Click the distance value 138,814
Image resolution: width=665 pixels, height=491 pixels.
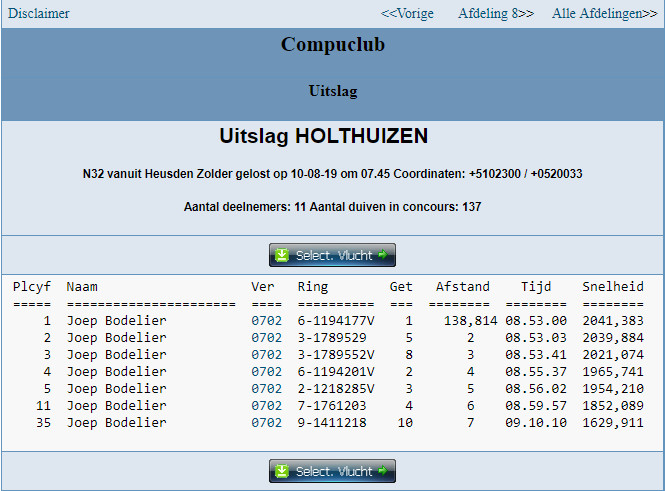click(x=470, y=321)
